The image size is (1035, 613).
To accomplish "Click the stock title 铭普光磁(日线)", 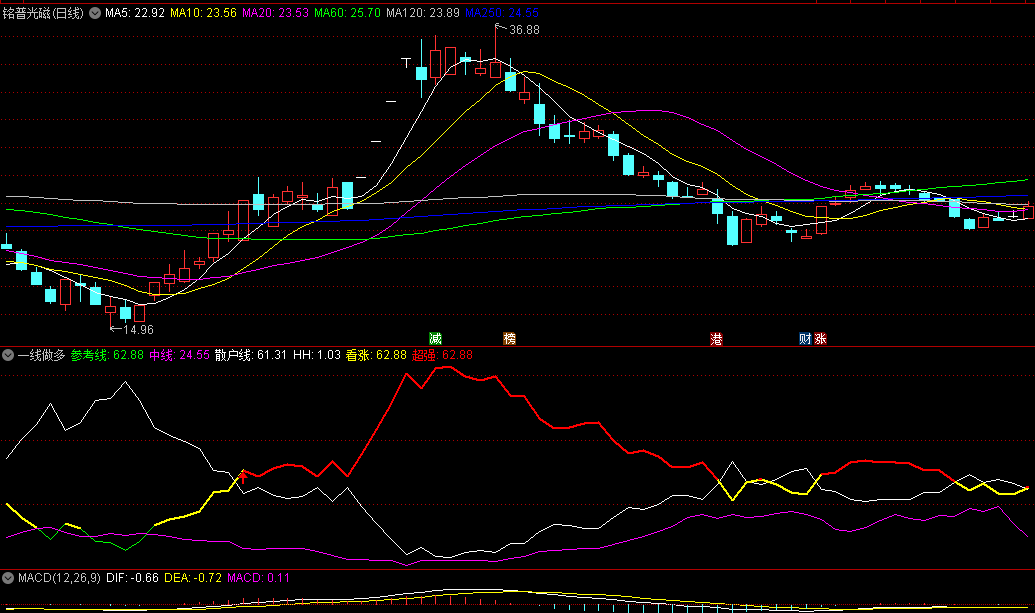I will [x=43, y=13].
